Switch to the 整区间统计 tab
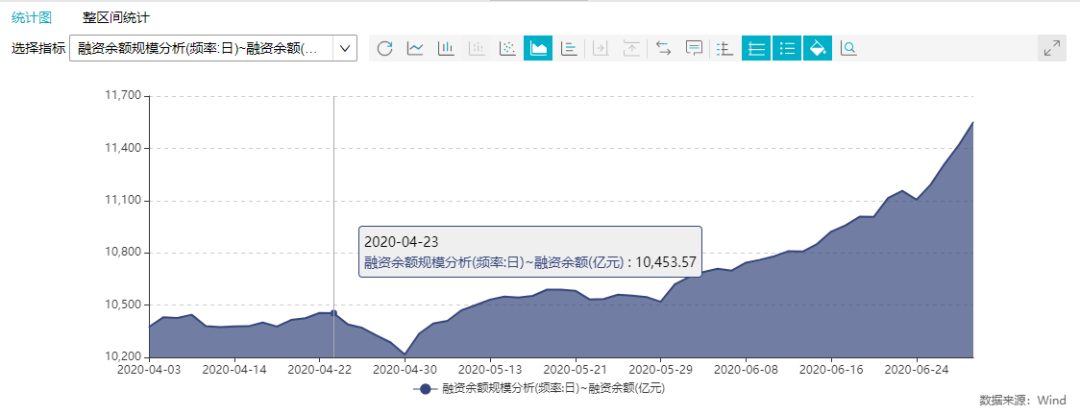Viewport: 1080px width, 415px height. click(x=116, y=18)
